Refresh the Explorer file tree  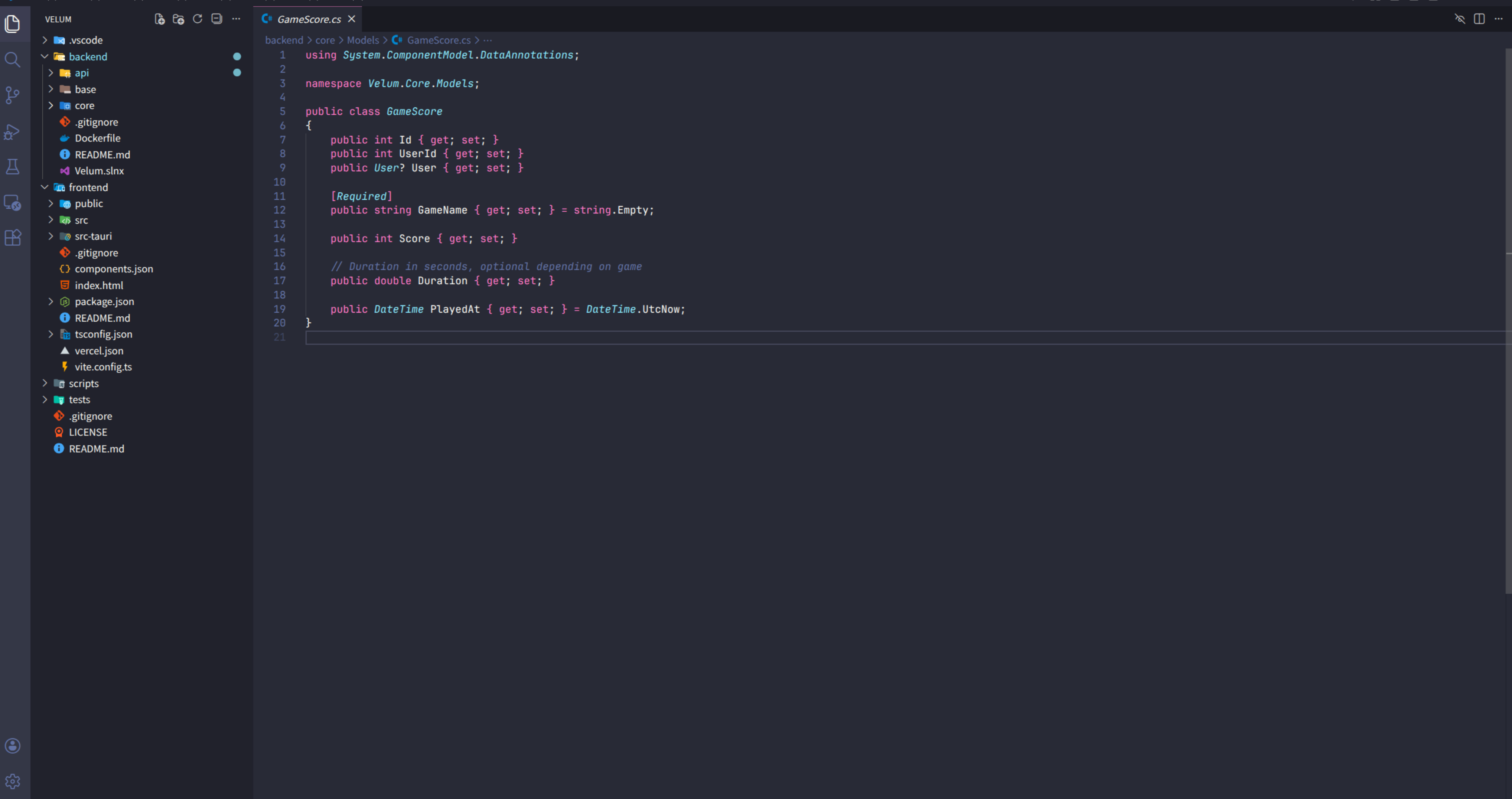(197, 19)
